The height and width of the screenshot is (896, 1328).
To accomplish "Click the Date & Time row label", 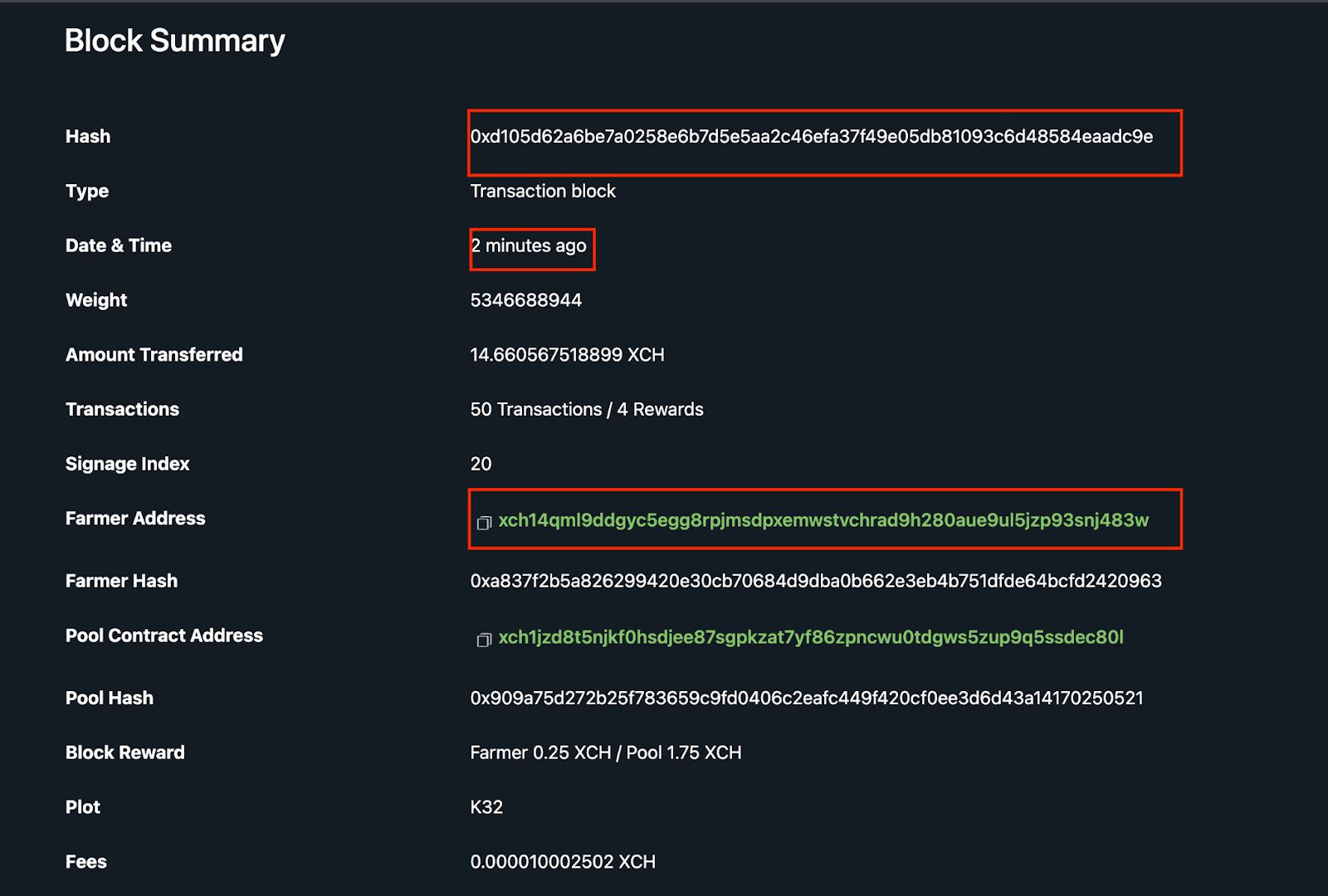I will coord(119,246).
